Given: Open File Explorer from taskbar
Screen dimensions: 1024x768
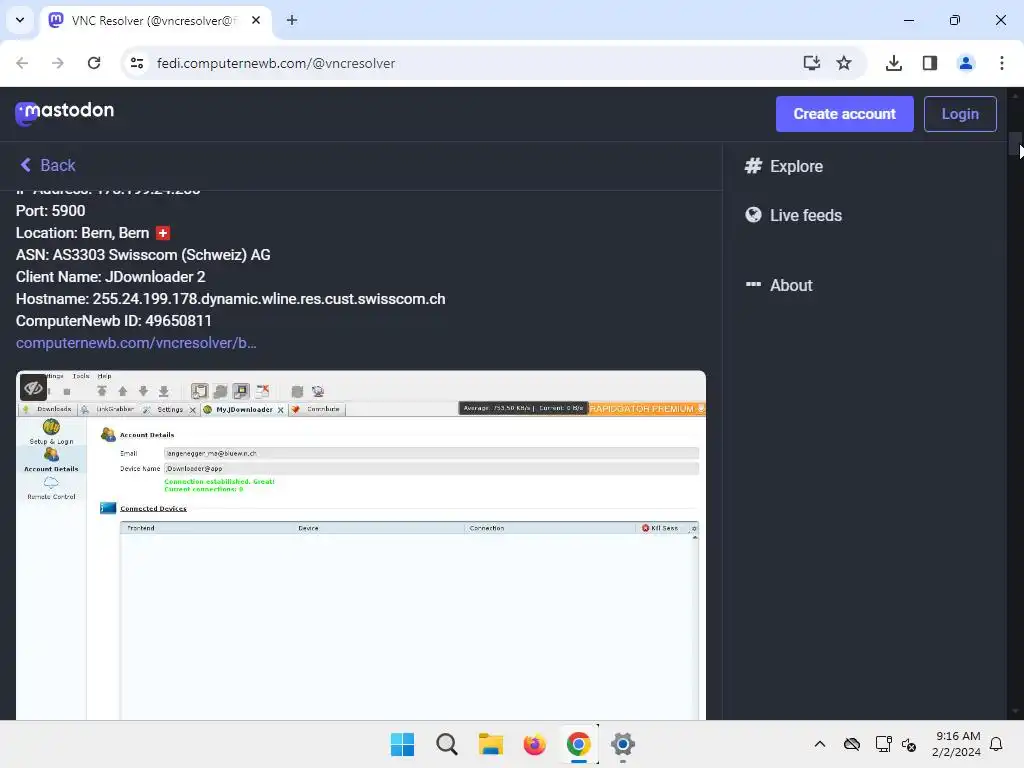Looking at the screenshot, I should pyautogui.click(x=490, y=744).
